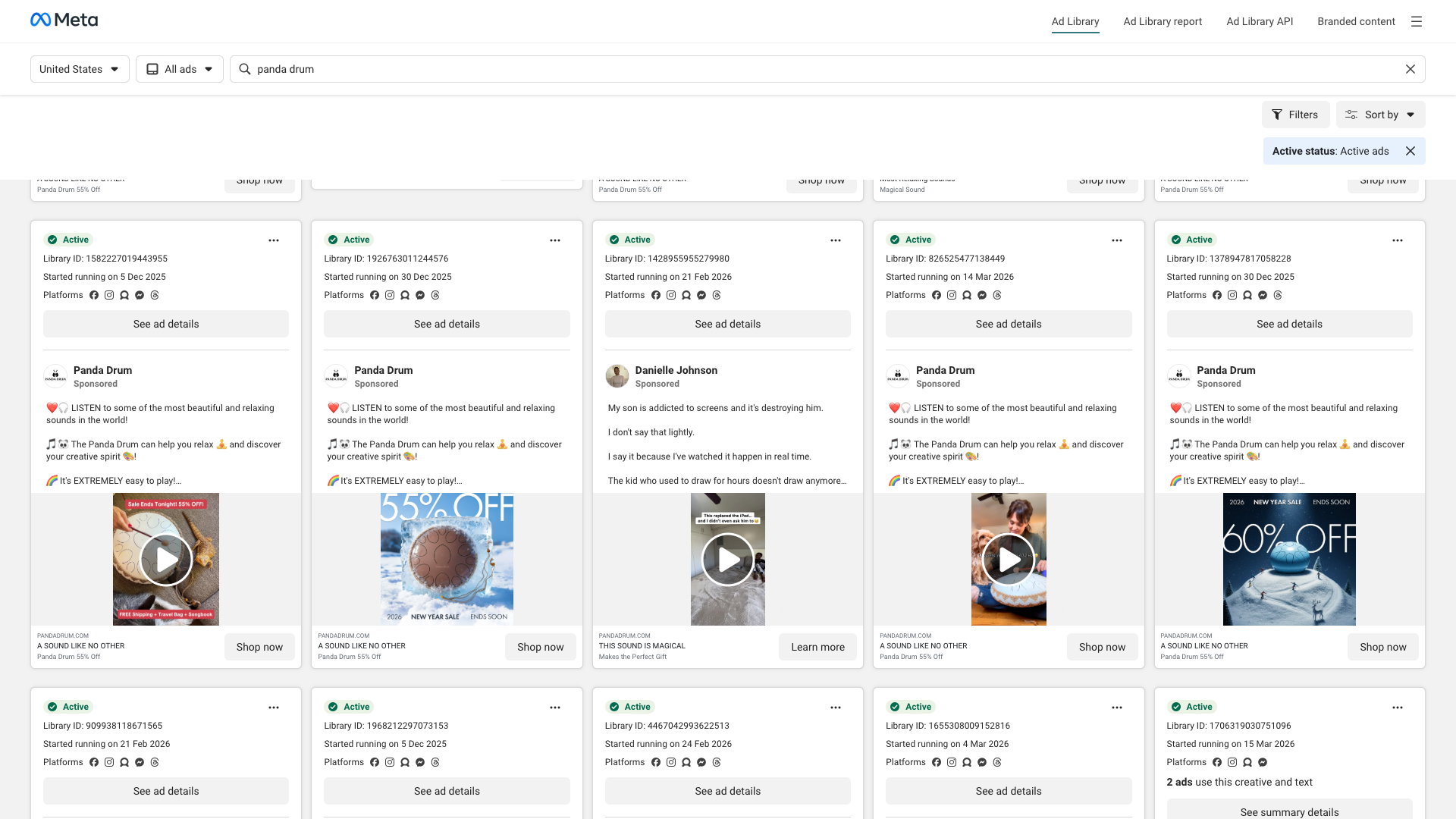The height and width of the screenshot is (819, 1456).
Task: Open more options for ad 826525477138449
Action: (1116, 240)
